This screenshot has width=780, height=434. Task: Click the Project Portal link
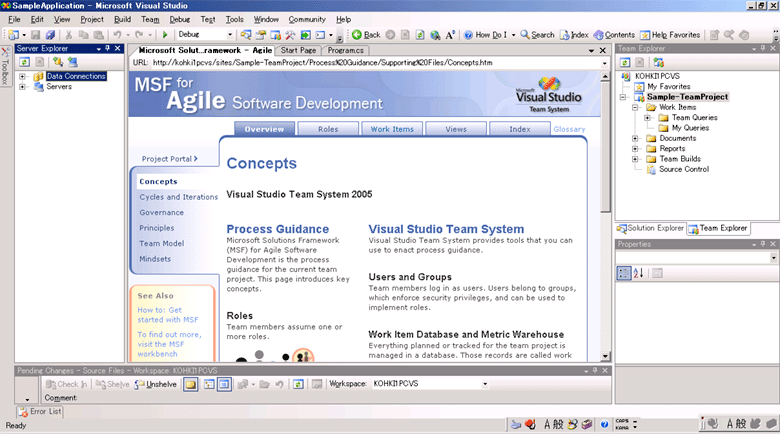point(170,159)
